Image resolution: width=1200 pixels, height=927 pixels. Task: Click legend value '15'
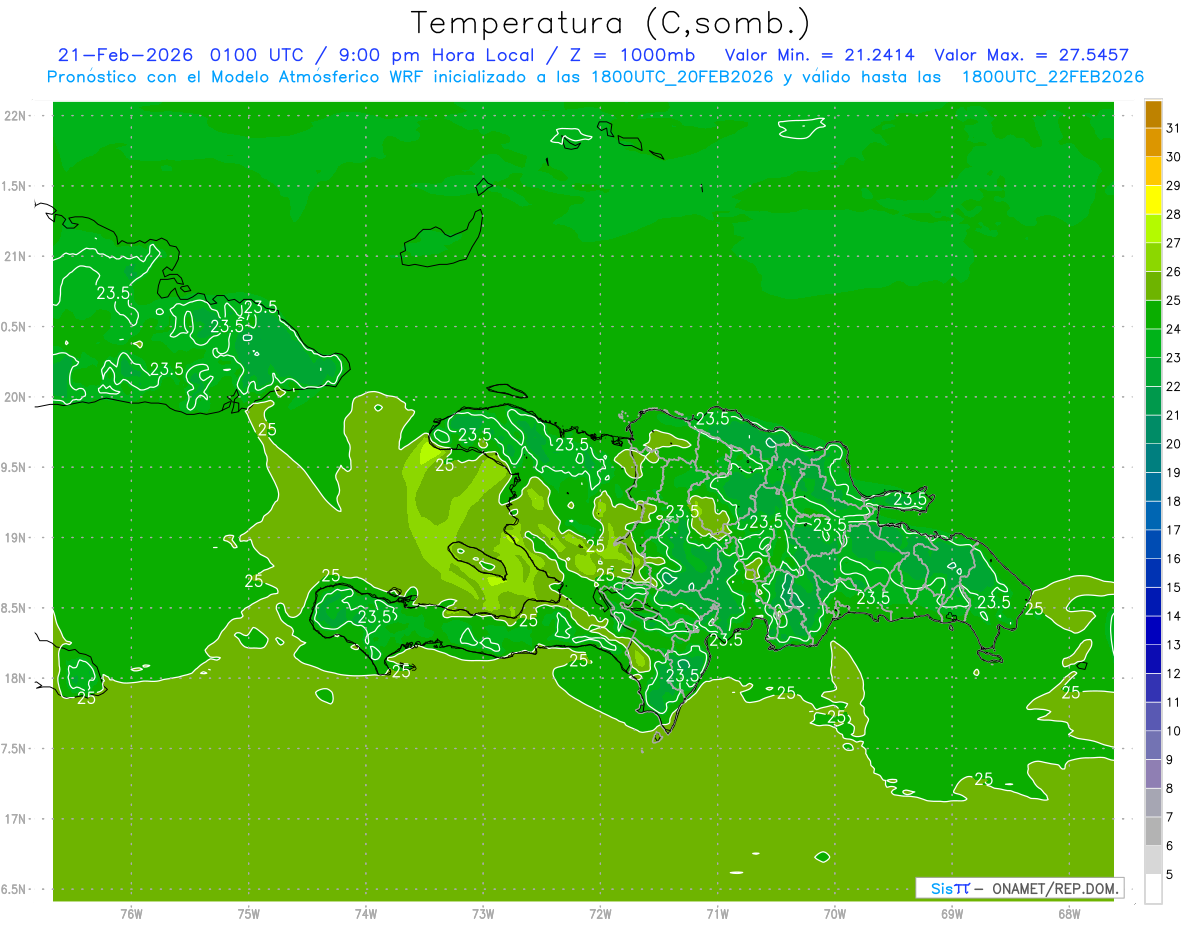point(1174,587)
